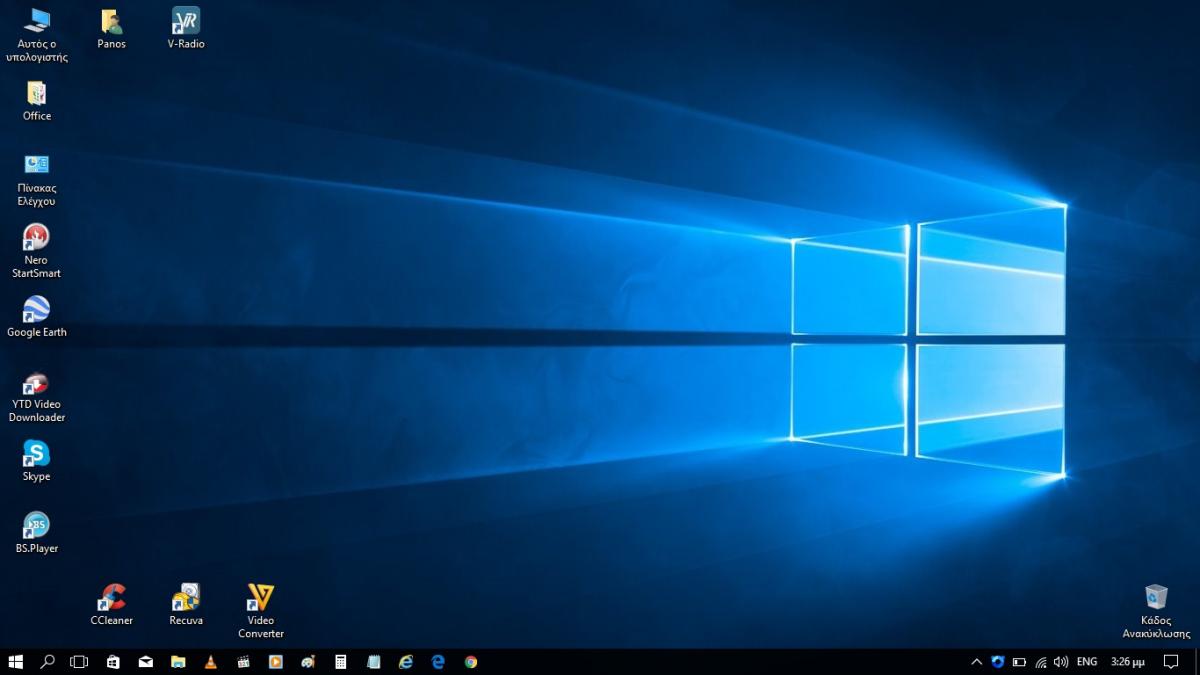
Task: Open the Wi-Fi network flyout
Action: [1040, 662]
